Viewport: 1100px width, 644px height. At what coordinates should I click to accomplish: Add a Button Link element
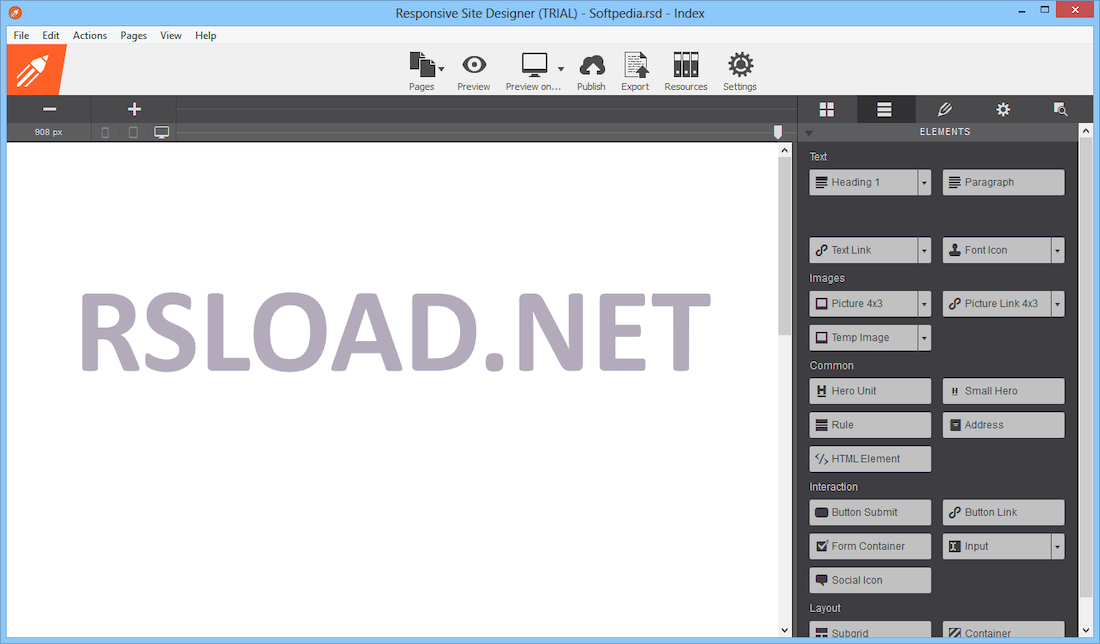click(1004, 513)
